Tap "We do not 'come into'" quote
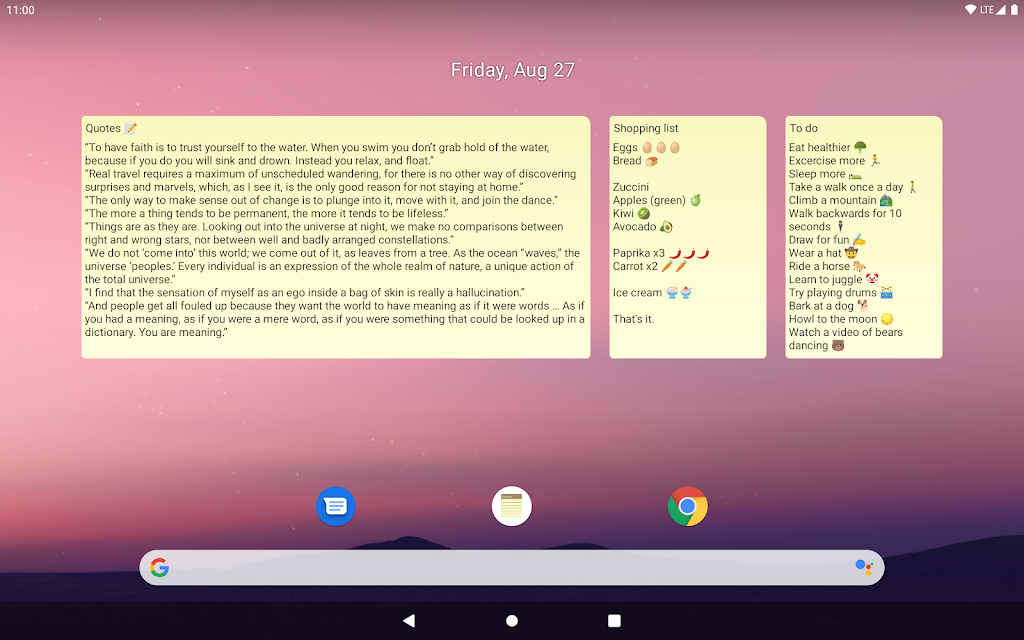Viewport: 1024px width, 640px height. [x=332, y=266]
